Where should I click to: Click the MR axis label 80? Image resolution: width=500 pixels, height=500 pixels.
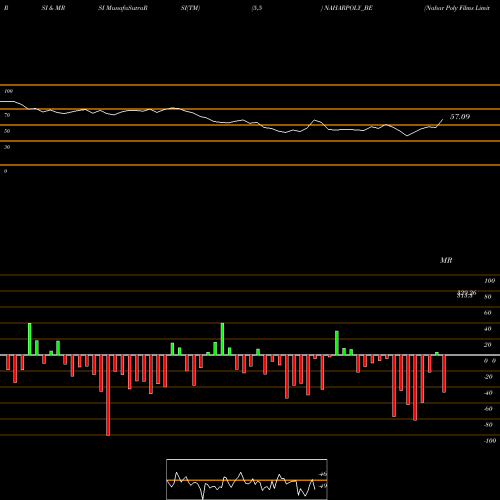[488, 297]
